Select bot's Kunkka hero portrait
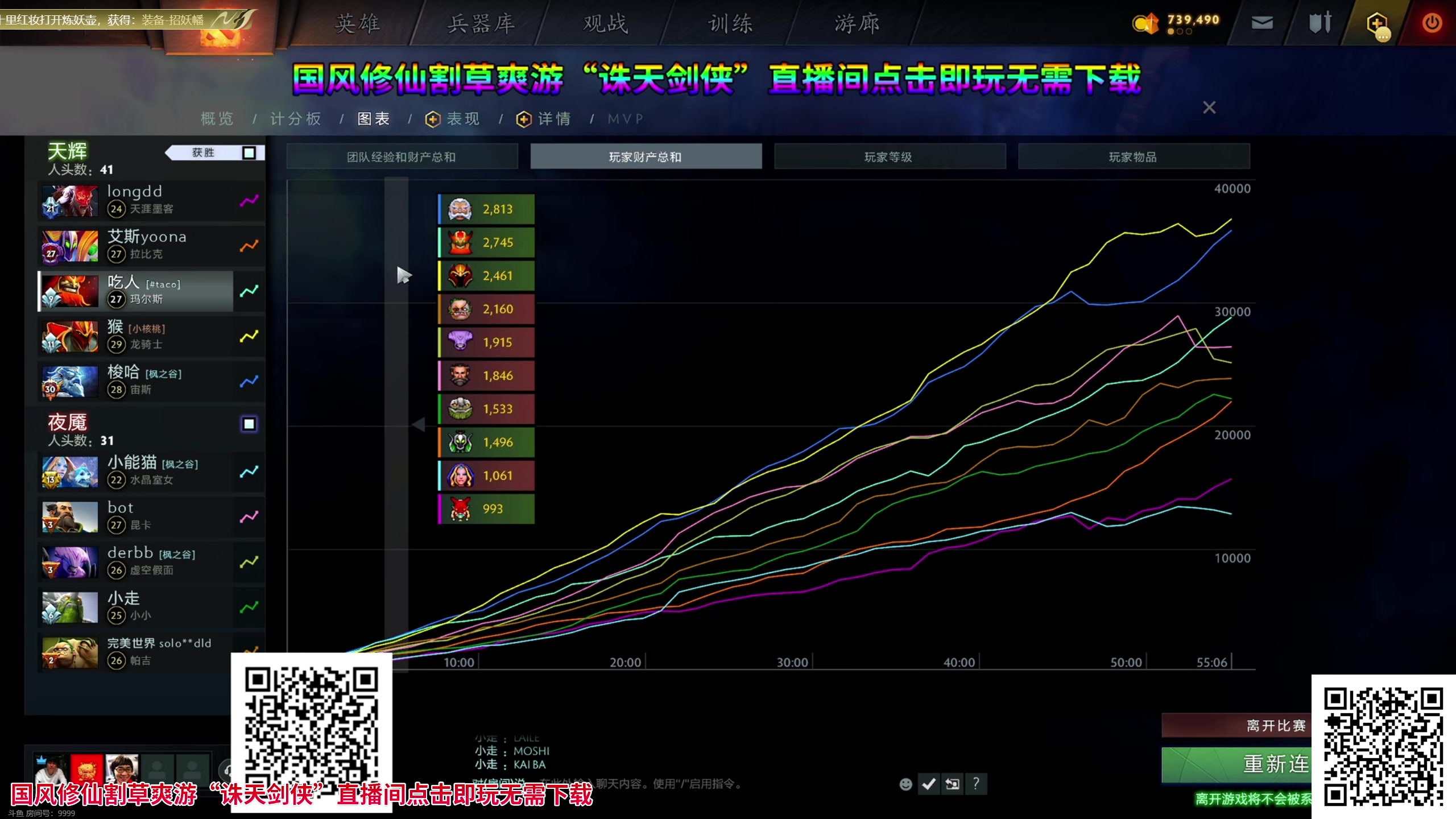The image size is (1456, 819). pyautogui.click(x=70, y=517)
